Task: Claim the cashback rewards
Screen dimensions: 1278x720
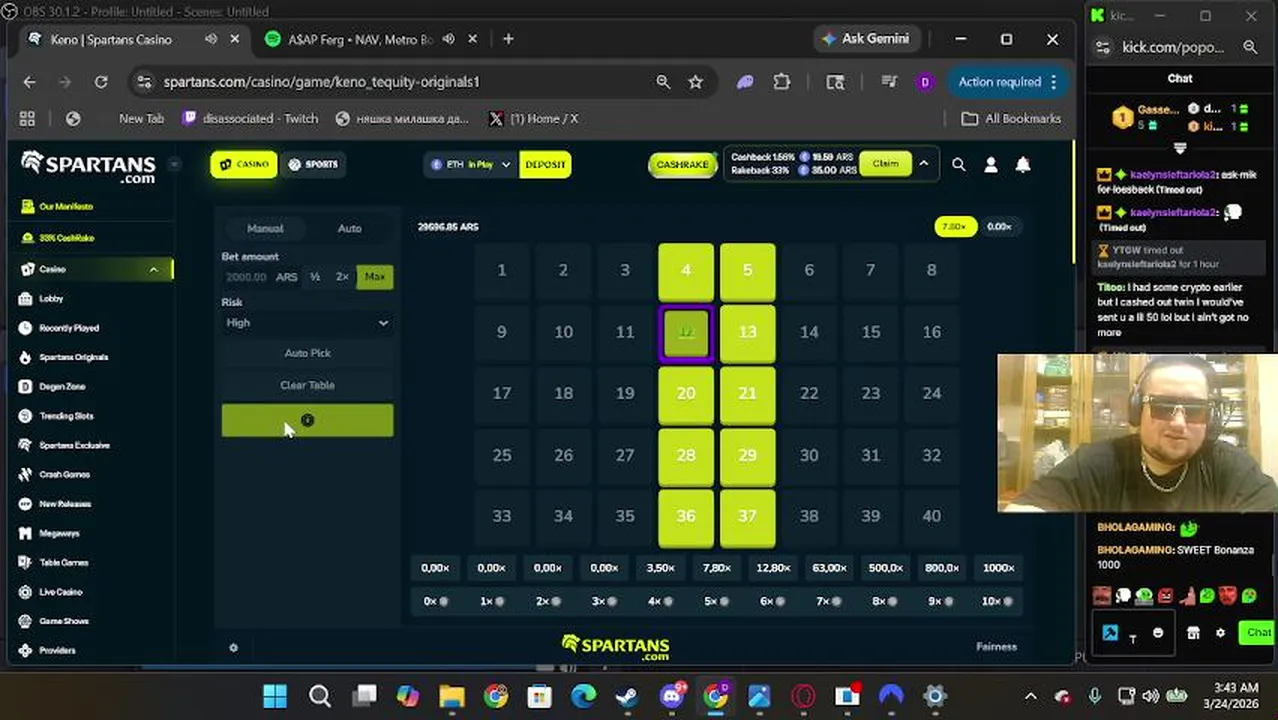Action: pyautogui.click(x=885, y=164)
